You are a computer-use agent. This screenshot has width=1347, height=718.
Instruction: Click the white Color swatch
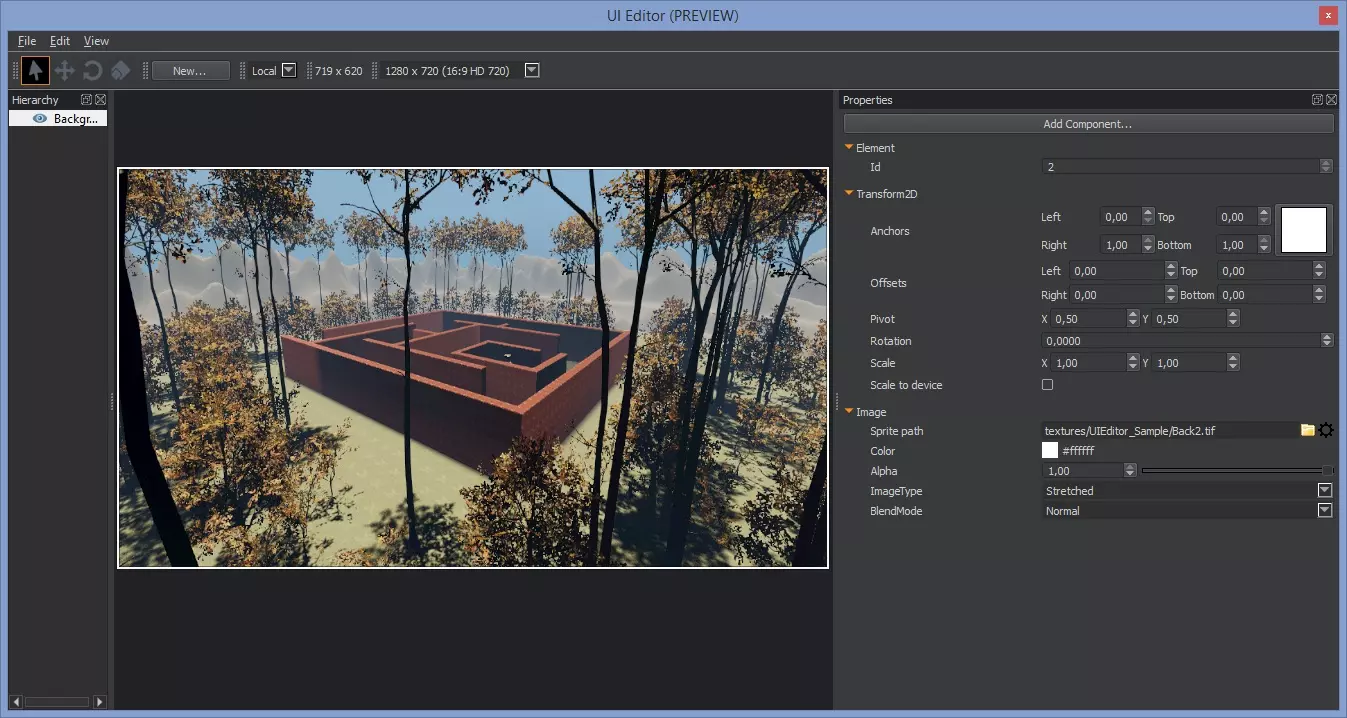1050,451
